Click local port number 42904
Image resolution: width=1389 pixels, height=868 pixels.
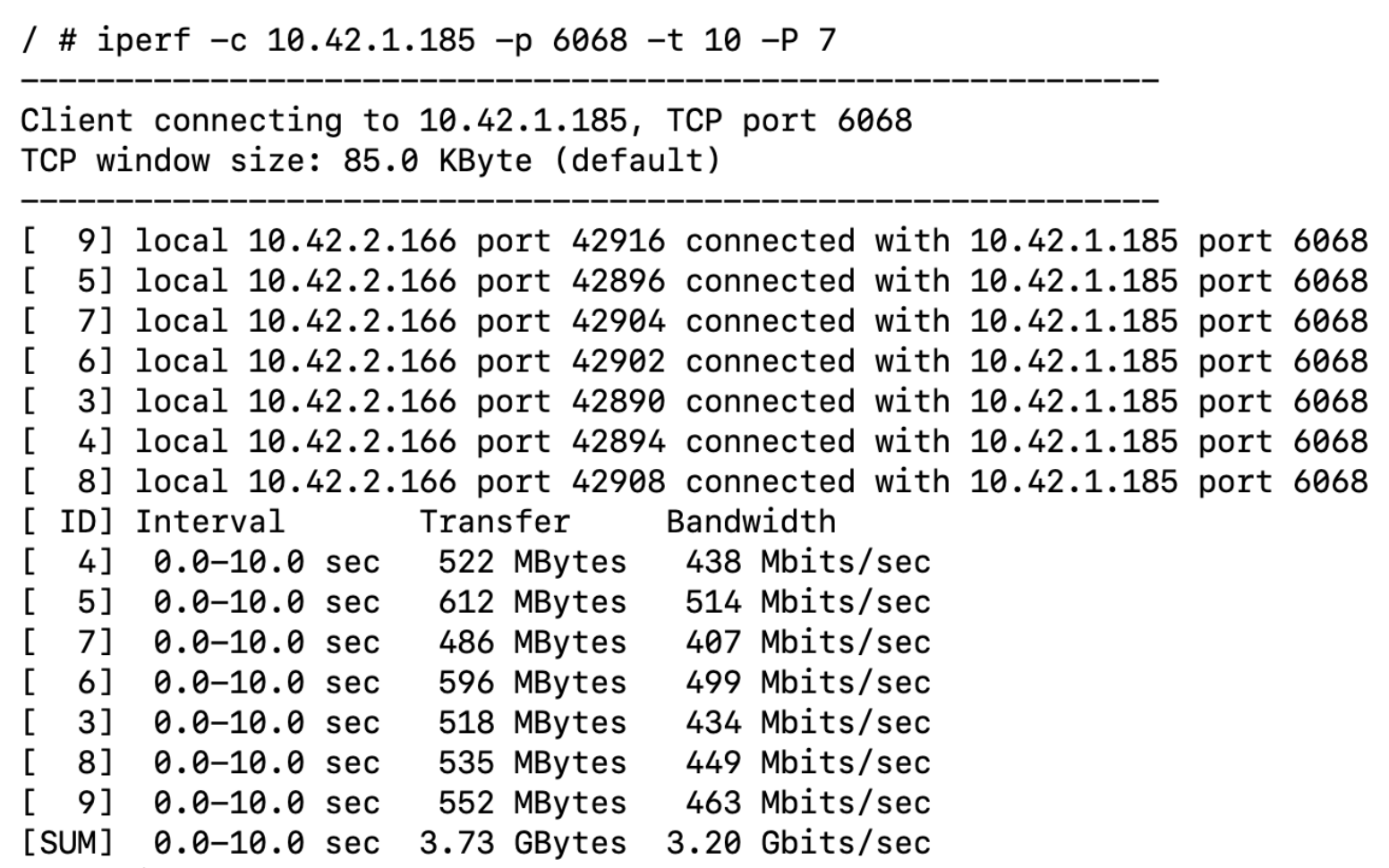coord(618,322)
